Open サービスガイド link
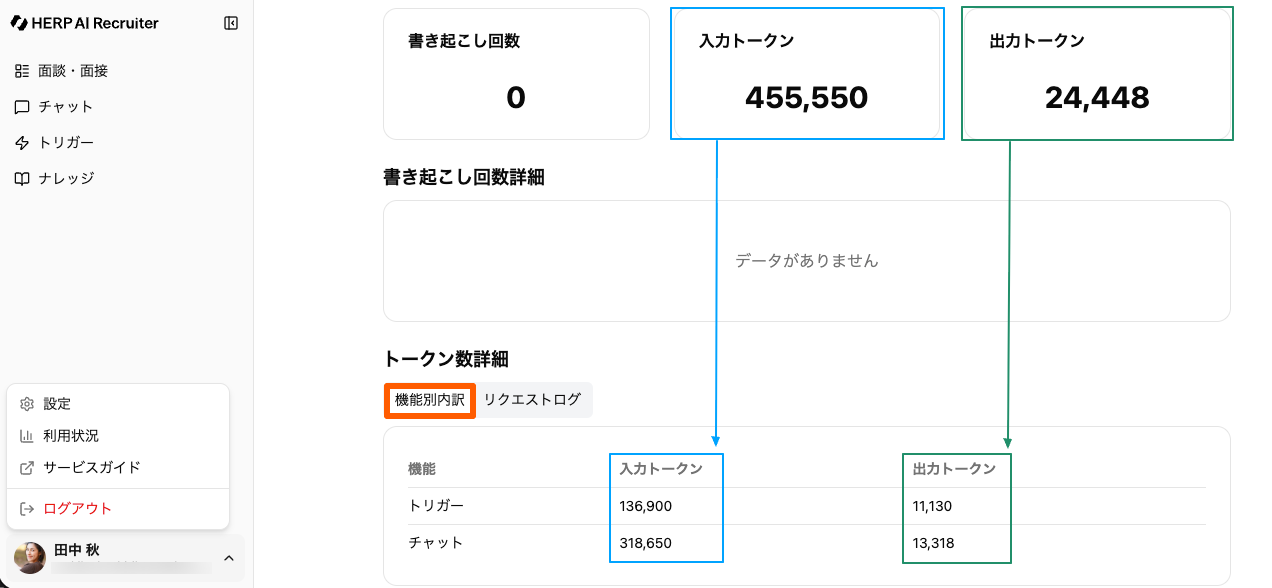The image size is (1272, 588). pos(92,468)
